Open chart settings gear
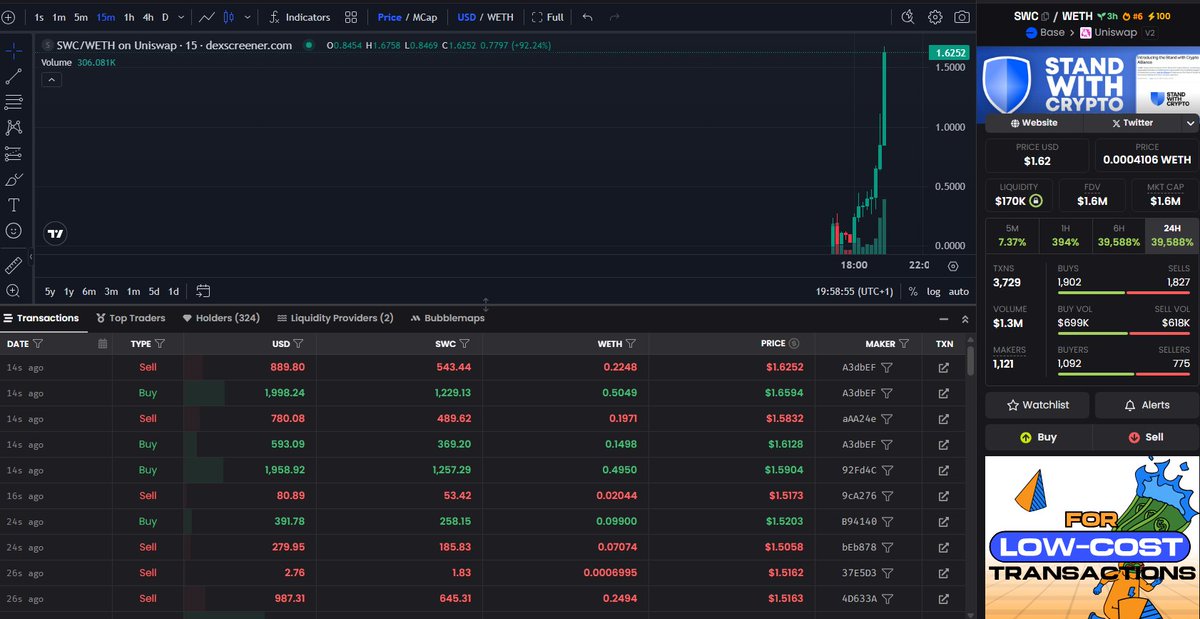1200x619 pixels. (x=935, y=17)
